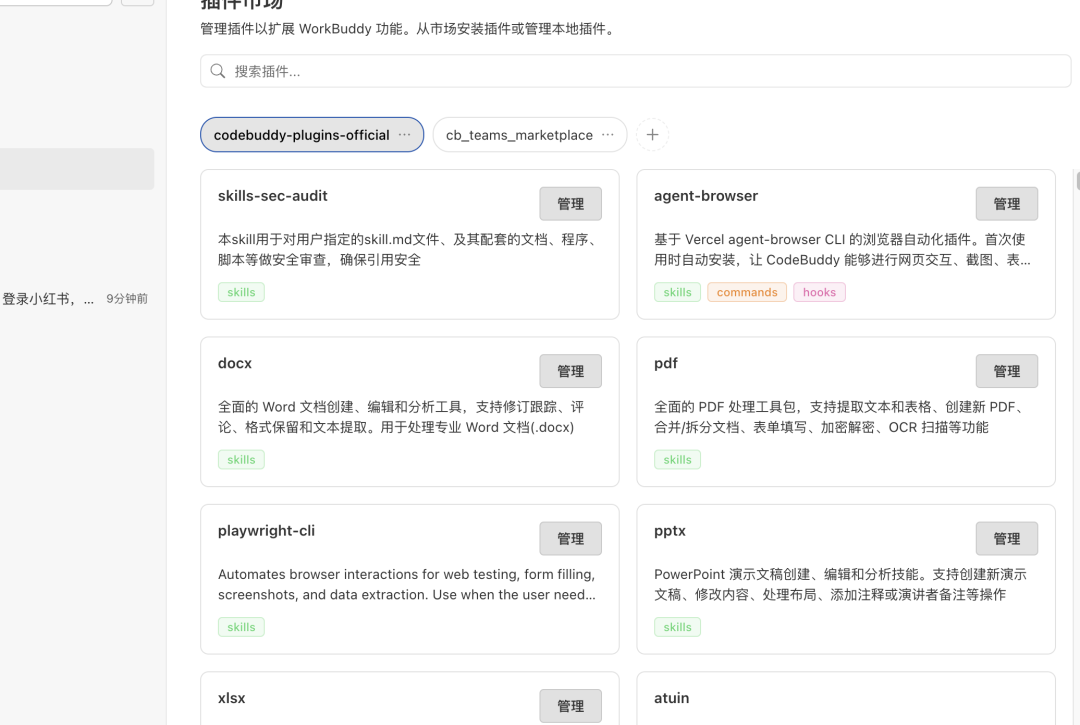Image resolution: width=1080 pixels, height=725 pixels.
Task: Manage the pdf plugin
Action: point(1006,371)
